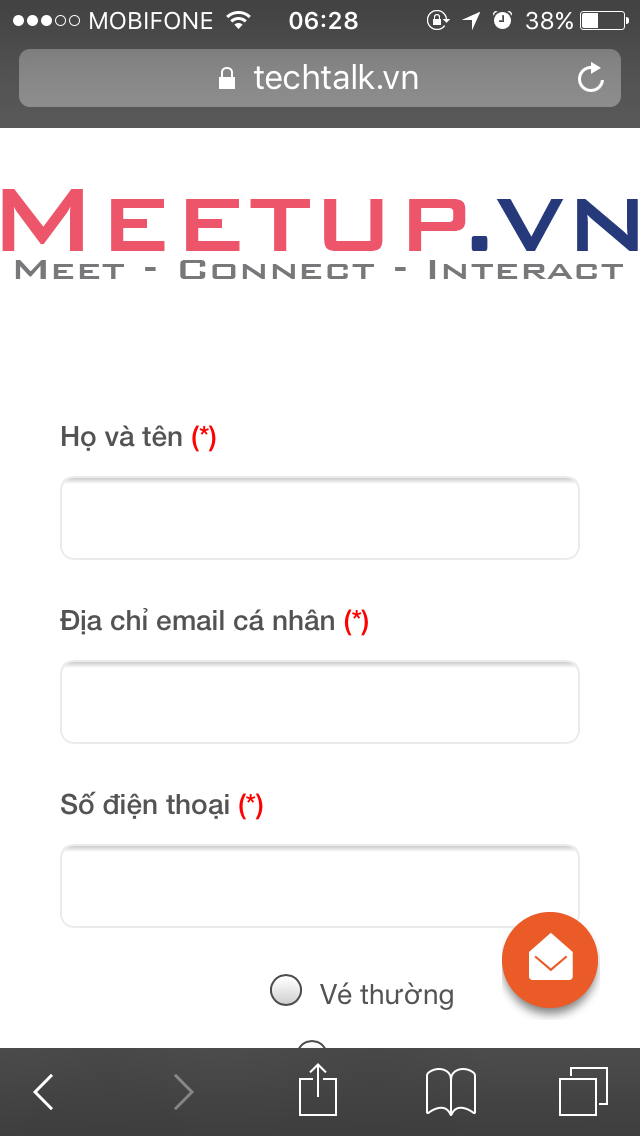
Task: Tap the forward navigation arrow
Action: pyautogui.click(x=183, y=1091)
